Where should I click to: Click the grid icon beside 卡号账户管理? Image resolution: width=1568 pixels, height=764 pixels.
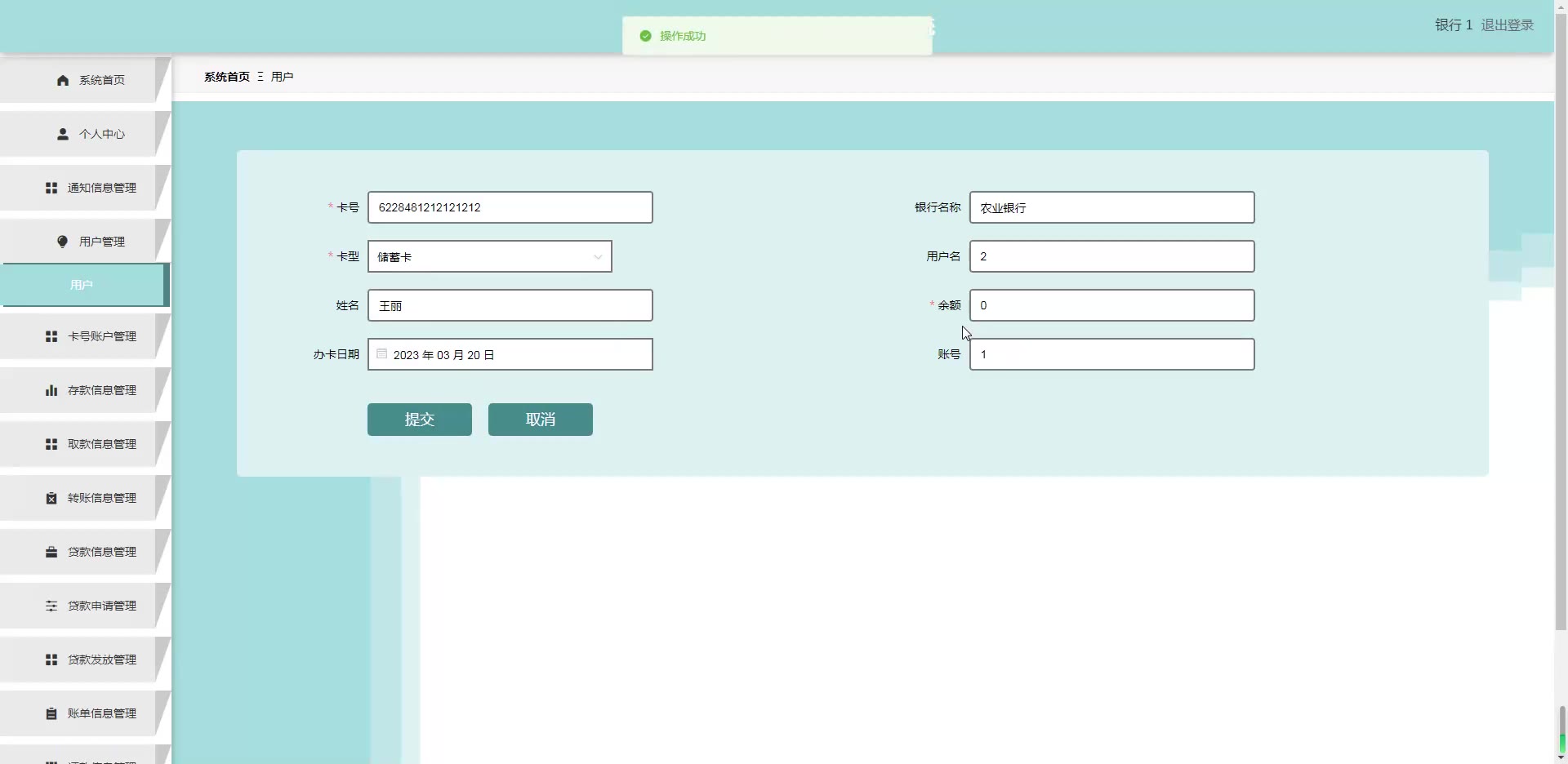tap(51, 336)
